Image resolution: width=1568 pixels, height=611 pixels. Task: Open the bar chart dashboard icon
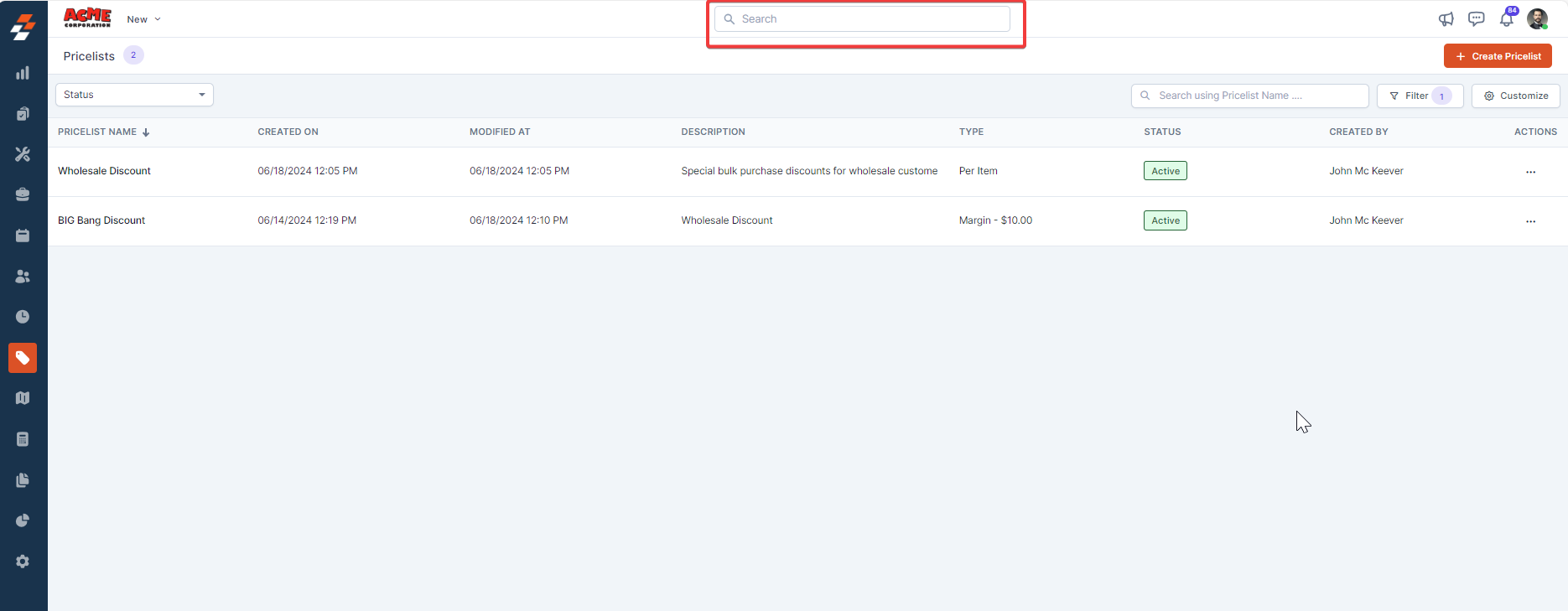coord(23,73)
